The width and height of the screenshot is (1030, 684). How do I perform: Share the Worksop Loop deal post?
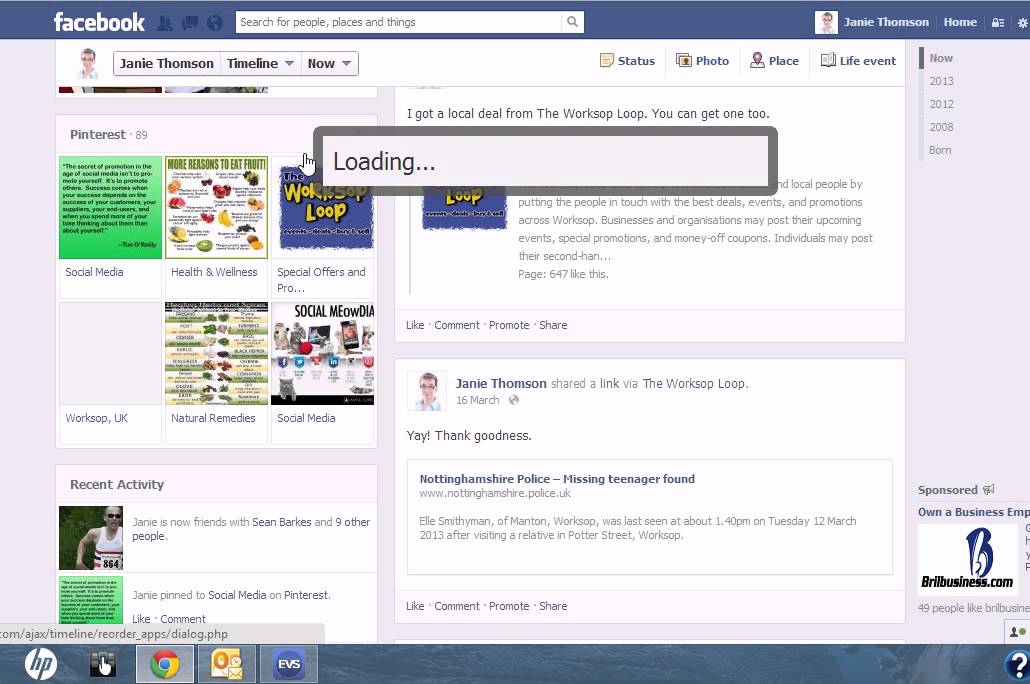click(x=553, y=325)
